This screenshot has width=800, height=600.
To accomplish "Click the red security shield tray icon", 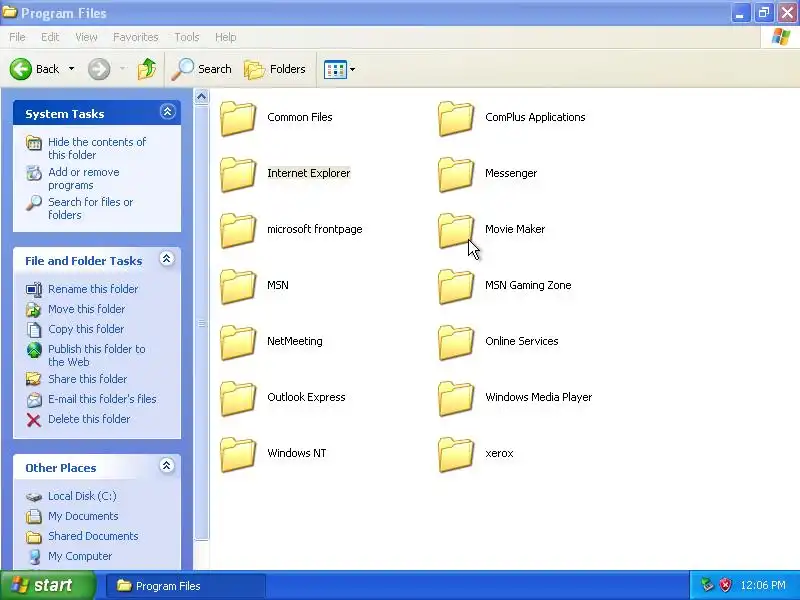I will point(725,585).
